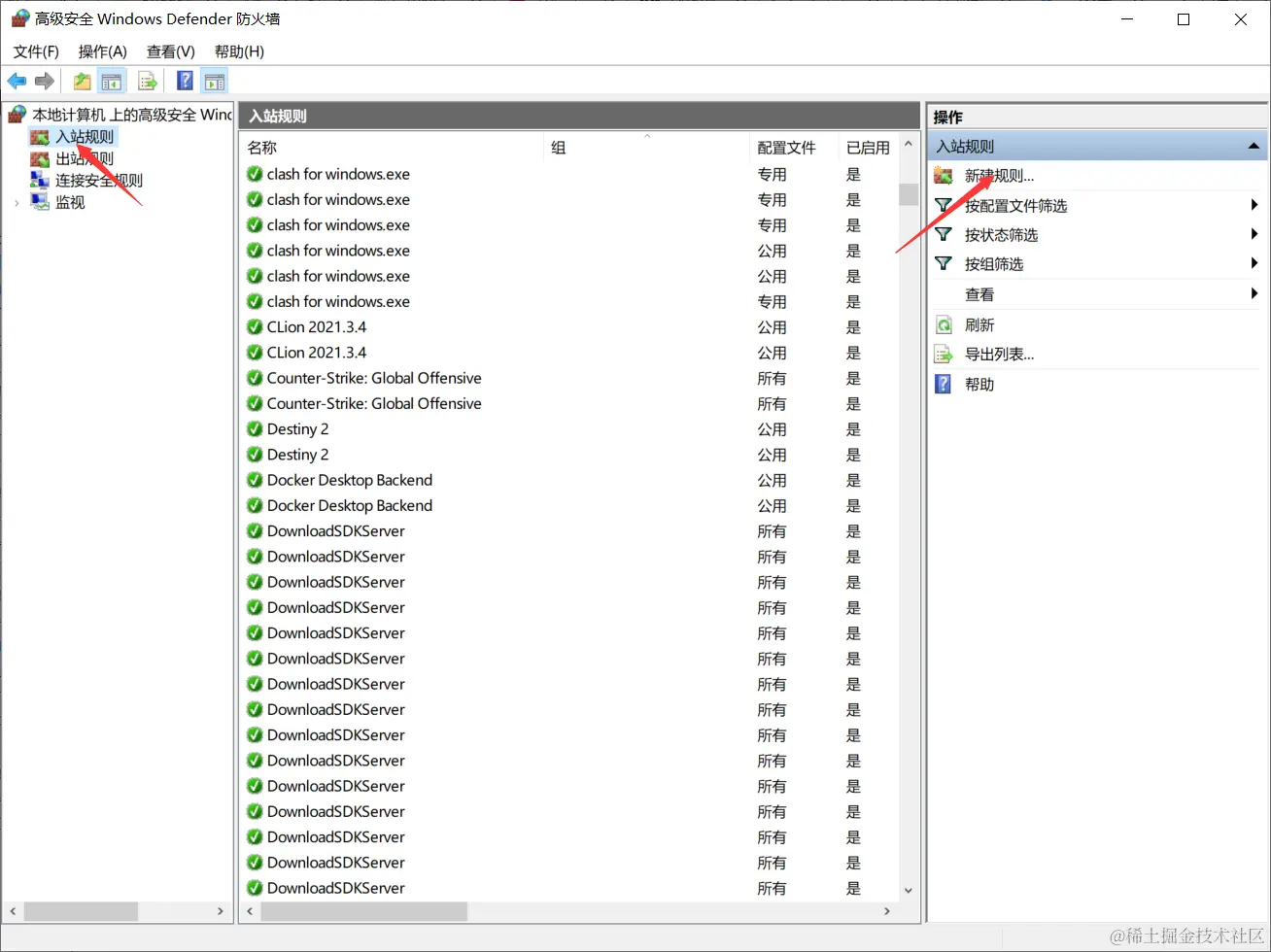Image resolution: width=1271 pixels, height=952 pixels.
Task: Open the 帮助(H) menu in the menu bar
Action: point(239,51)
